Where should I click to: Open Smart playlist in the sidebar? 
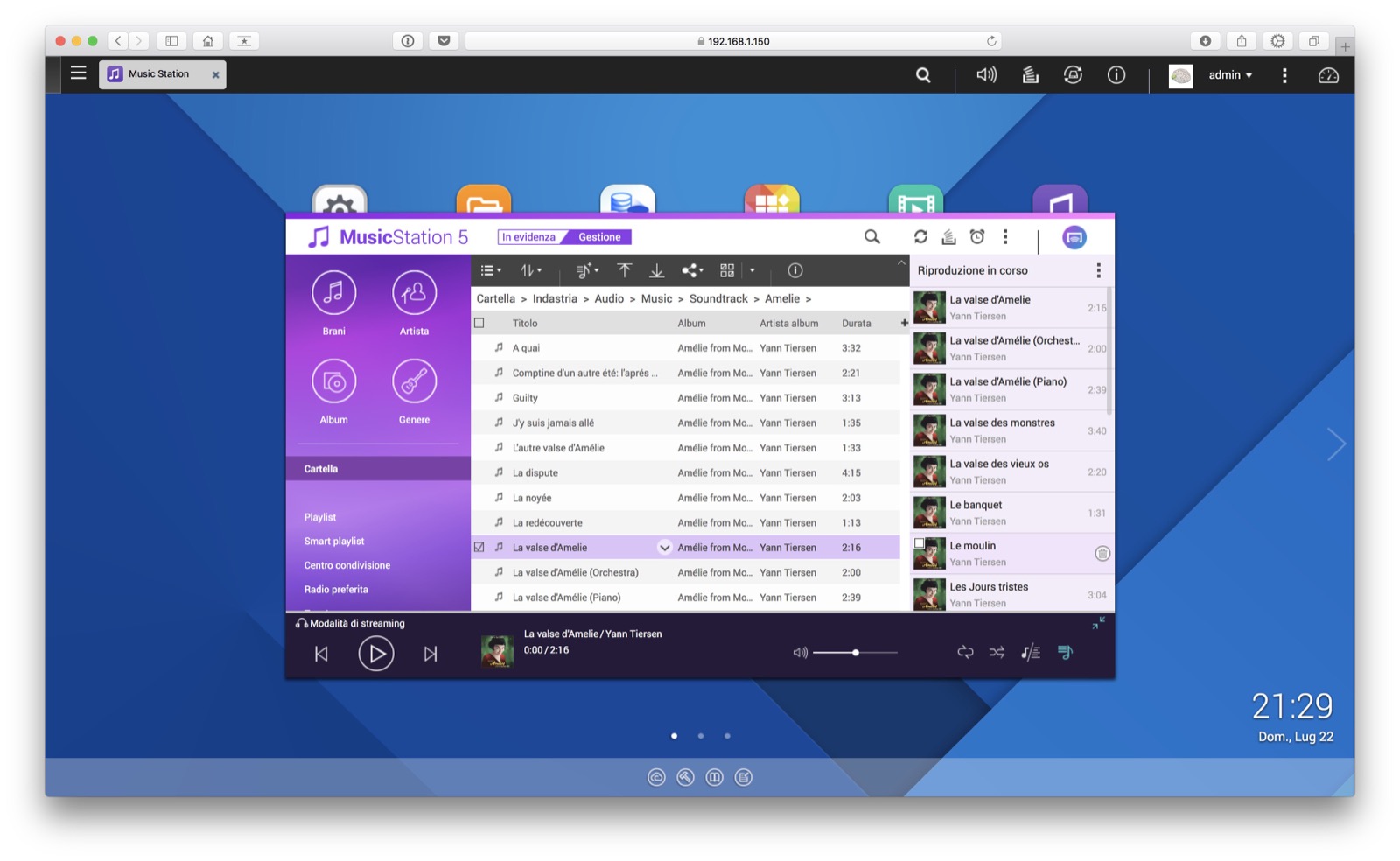334,542
